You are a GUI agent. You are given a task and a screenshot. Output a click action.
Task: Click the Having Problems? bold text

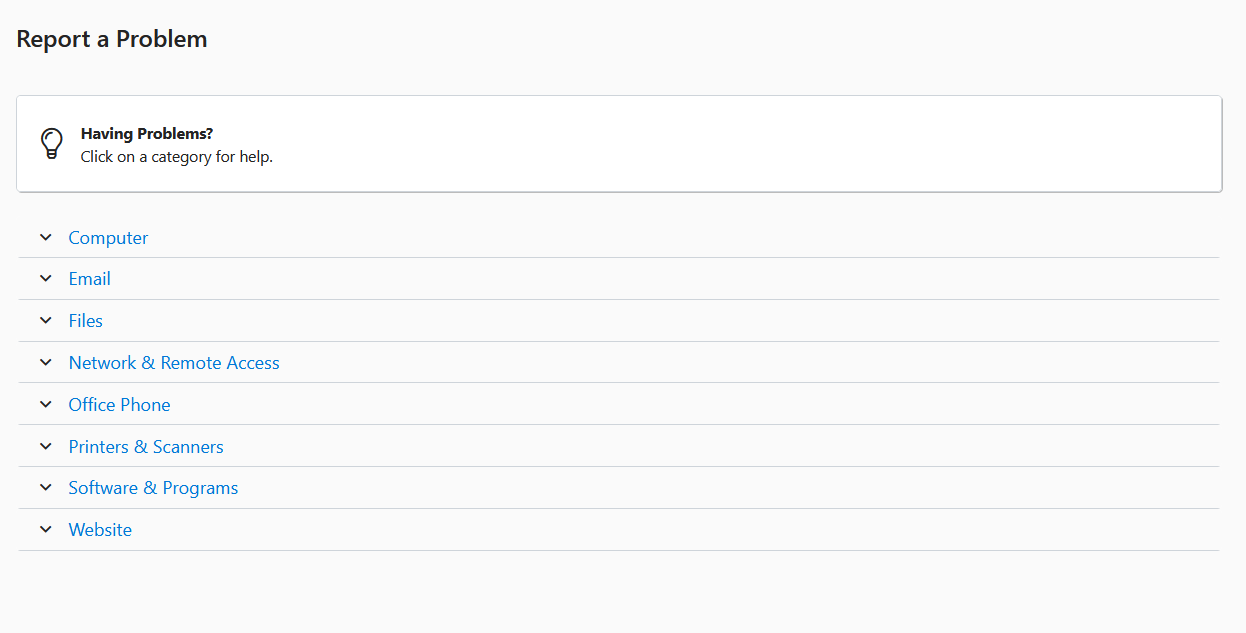pyautogui.click(x=147, y=133)
